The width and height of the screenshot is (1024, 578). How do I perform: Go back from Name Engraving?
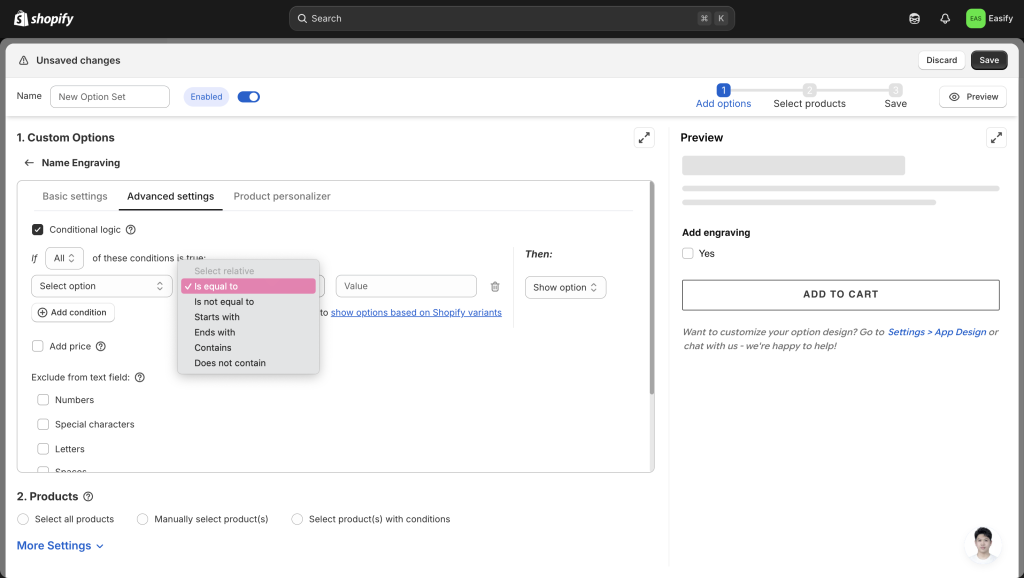[x=29, y=163]
